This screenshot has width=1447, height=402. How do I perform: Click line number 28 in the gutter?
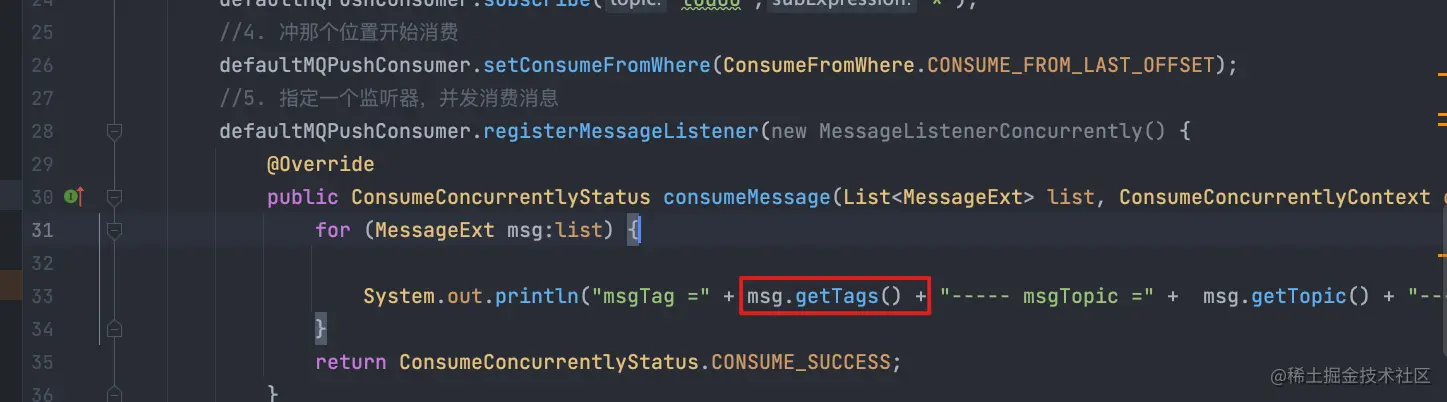pyautogui.click(x=42, y=131)
